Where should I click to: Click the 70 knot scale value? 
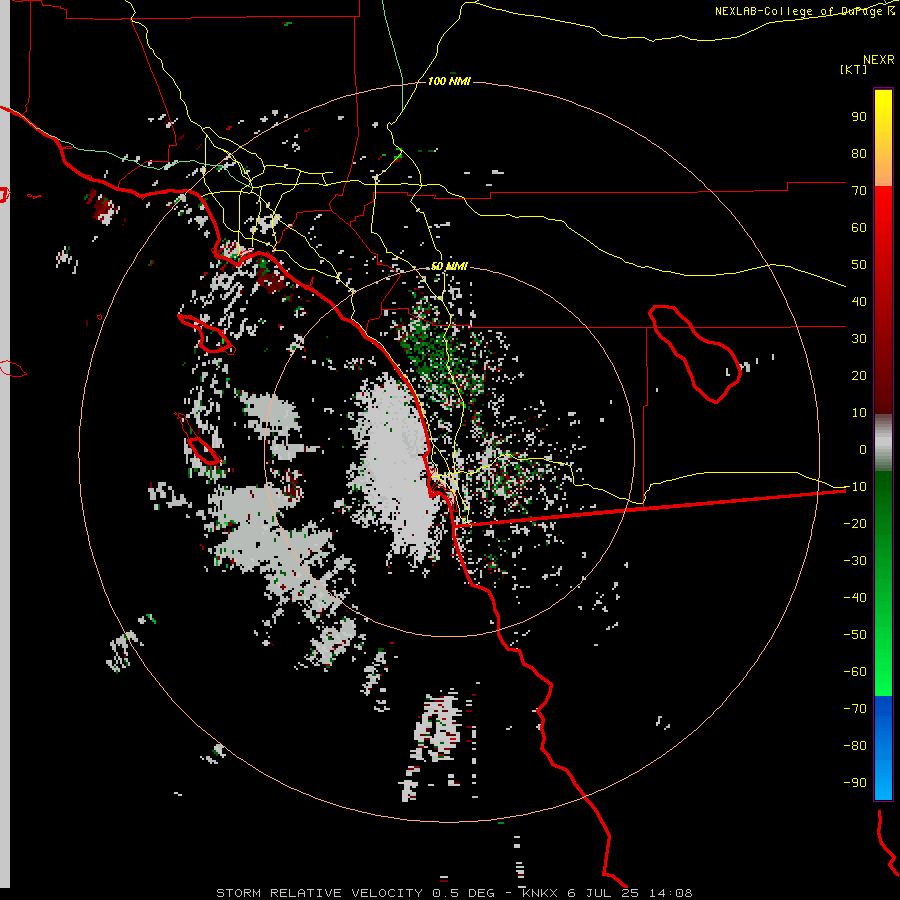tap(859, 191)
